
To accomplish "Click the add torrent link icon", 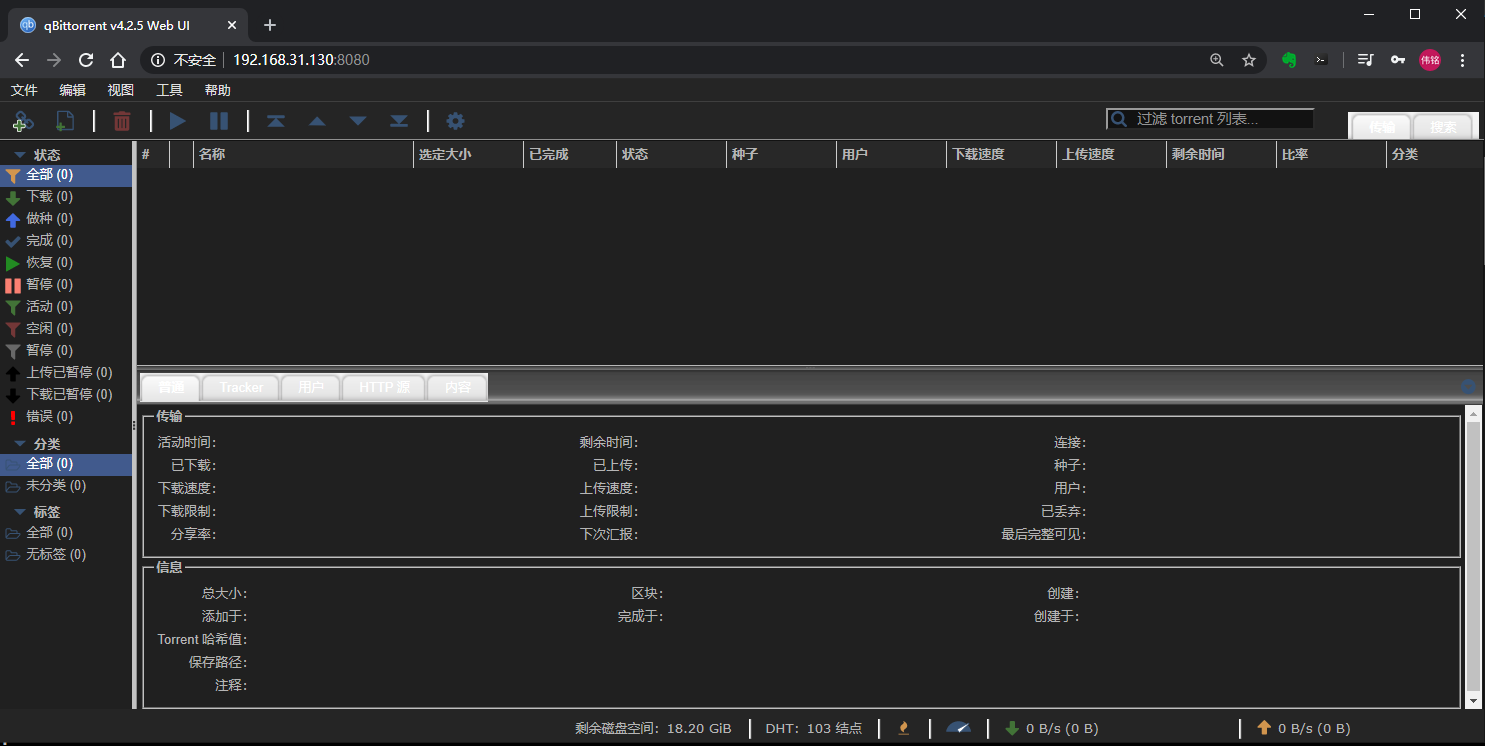I will point(22,121).
